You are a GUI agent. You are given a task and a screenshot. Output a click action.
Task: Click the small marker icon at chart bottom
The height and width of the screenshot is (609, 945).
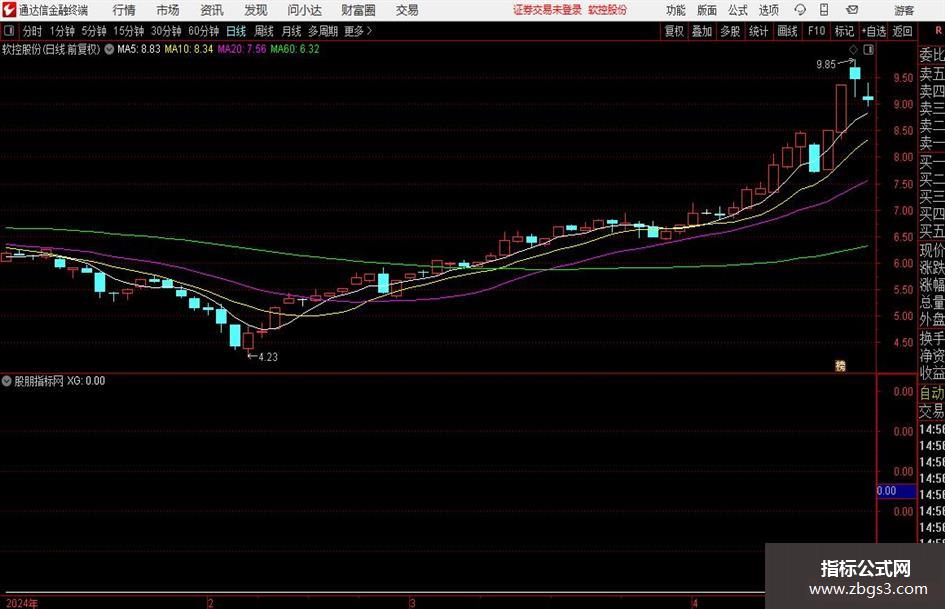click(x=840, y=365)
